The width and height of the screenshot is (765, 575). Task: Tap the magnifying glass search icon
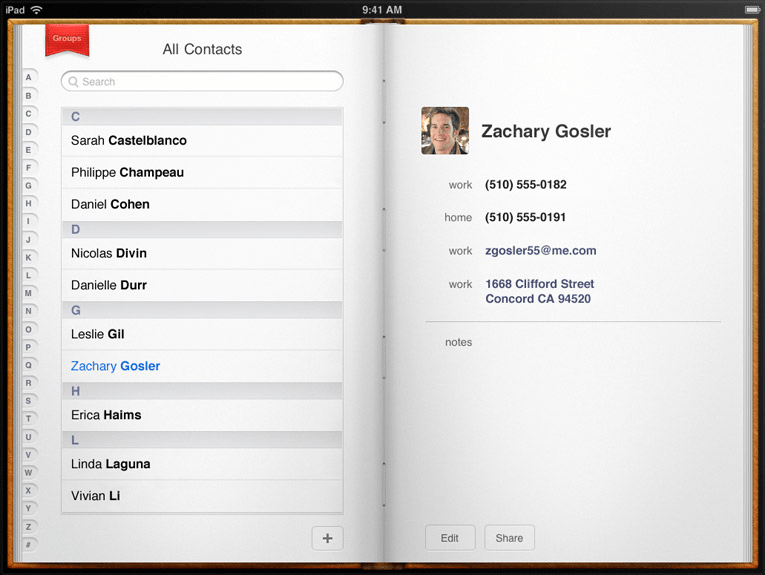[x=73, y=82]
